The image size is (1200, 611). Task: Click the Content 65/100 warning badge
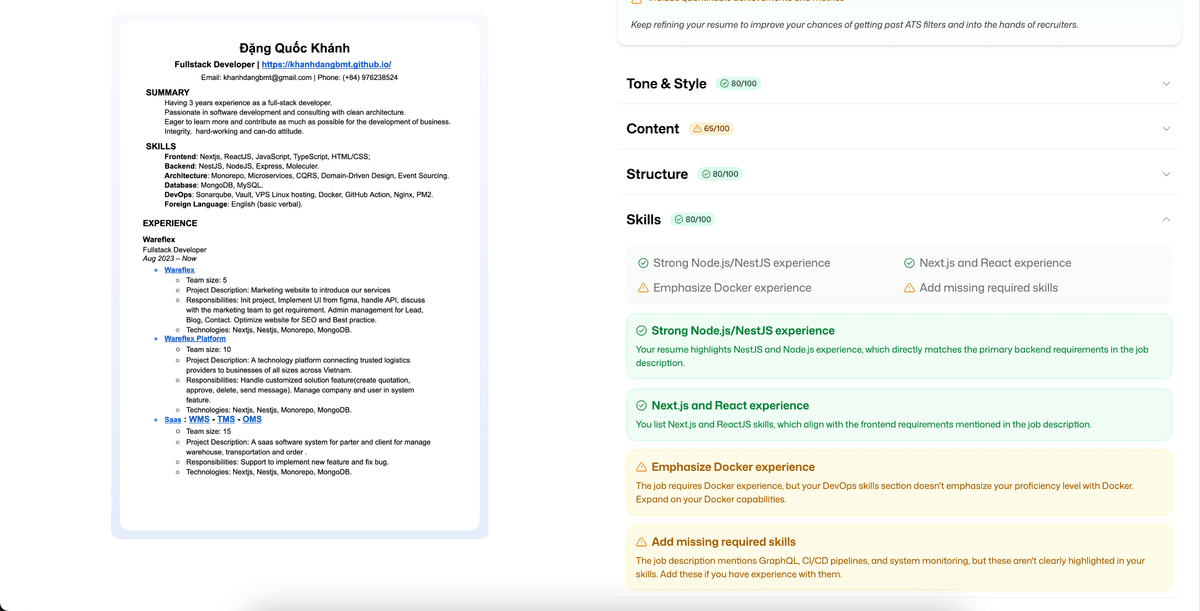(x=710, y=129)
